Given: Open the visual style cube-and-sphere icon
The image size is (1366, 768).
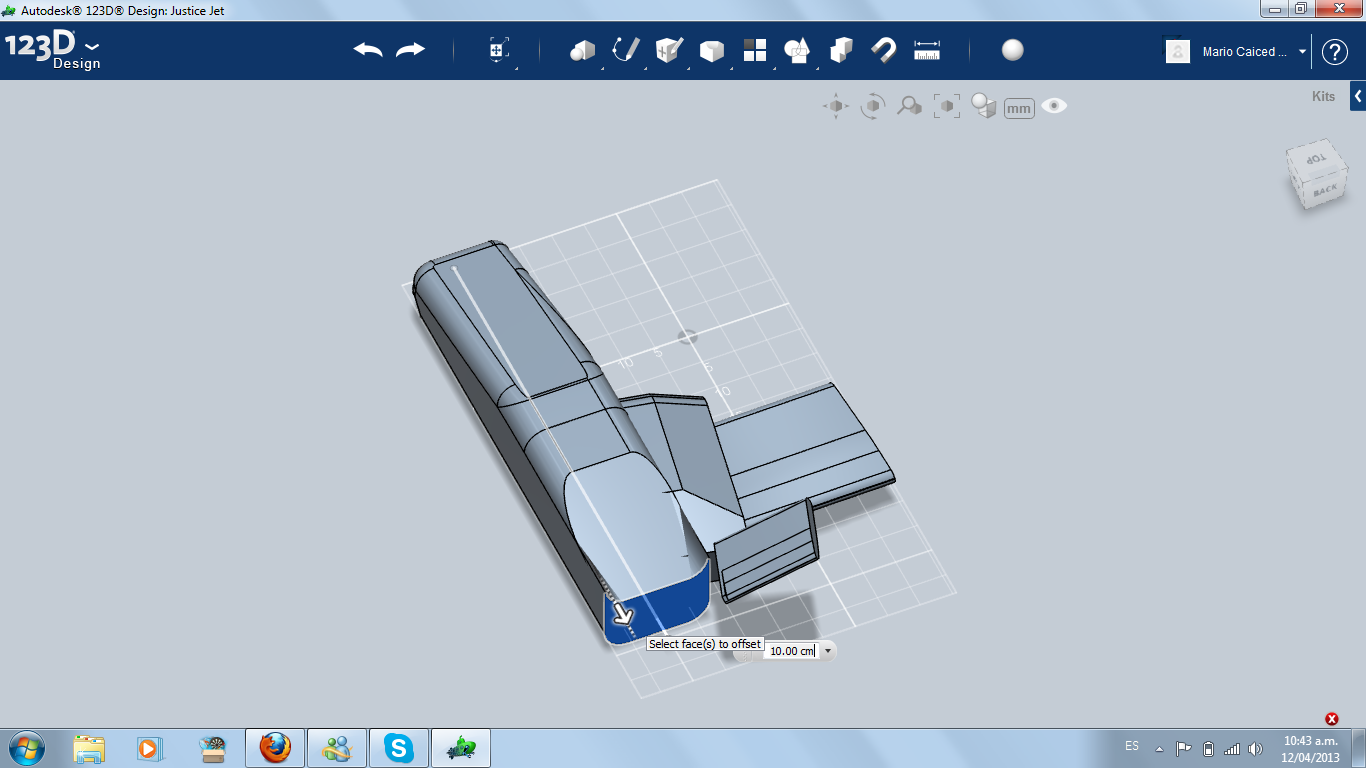Looking at the screenshot, I should 984,106.
